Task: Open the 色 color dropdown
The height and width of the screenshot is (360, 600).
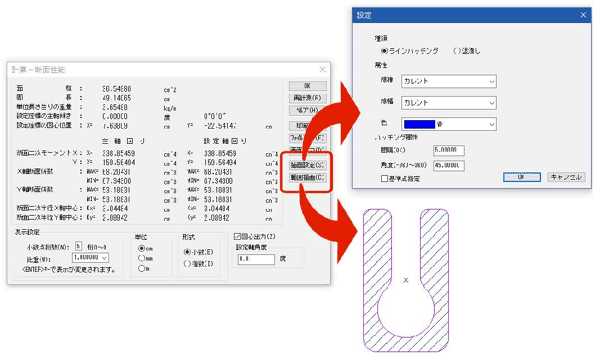Action: tap(449, 124)
